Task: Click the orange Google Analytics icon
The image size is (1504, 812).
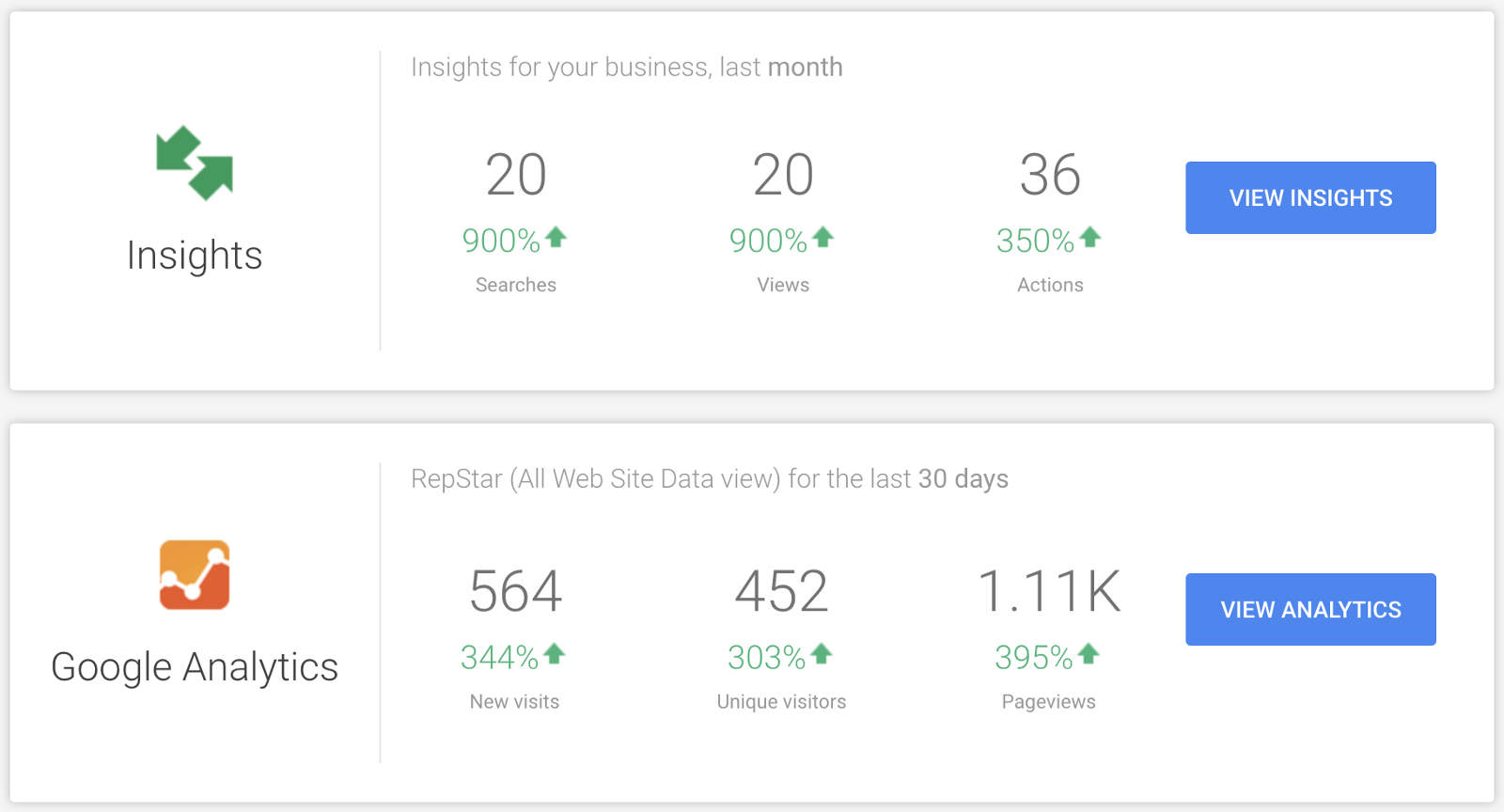Action: pos(195,575)
